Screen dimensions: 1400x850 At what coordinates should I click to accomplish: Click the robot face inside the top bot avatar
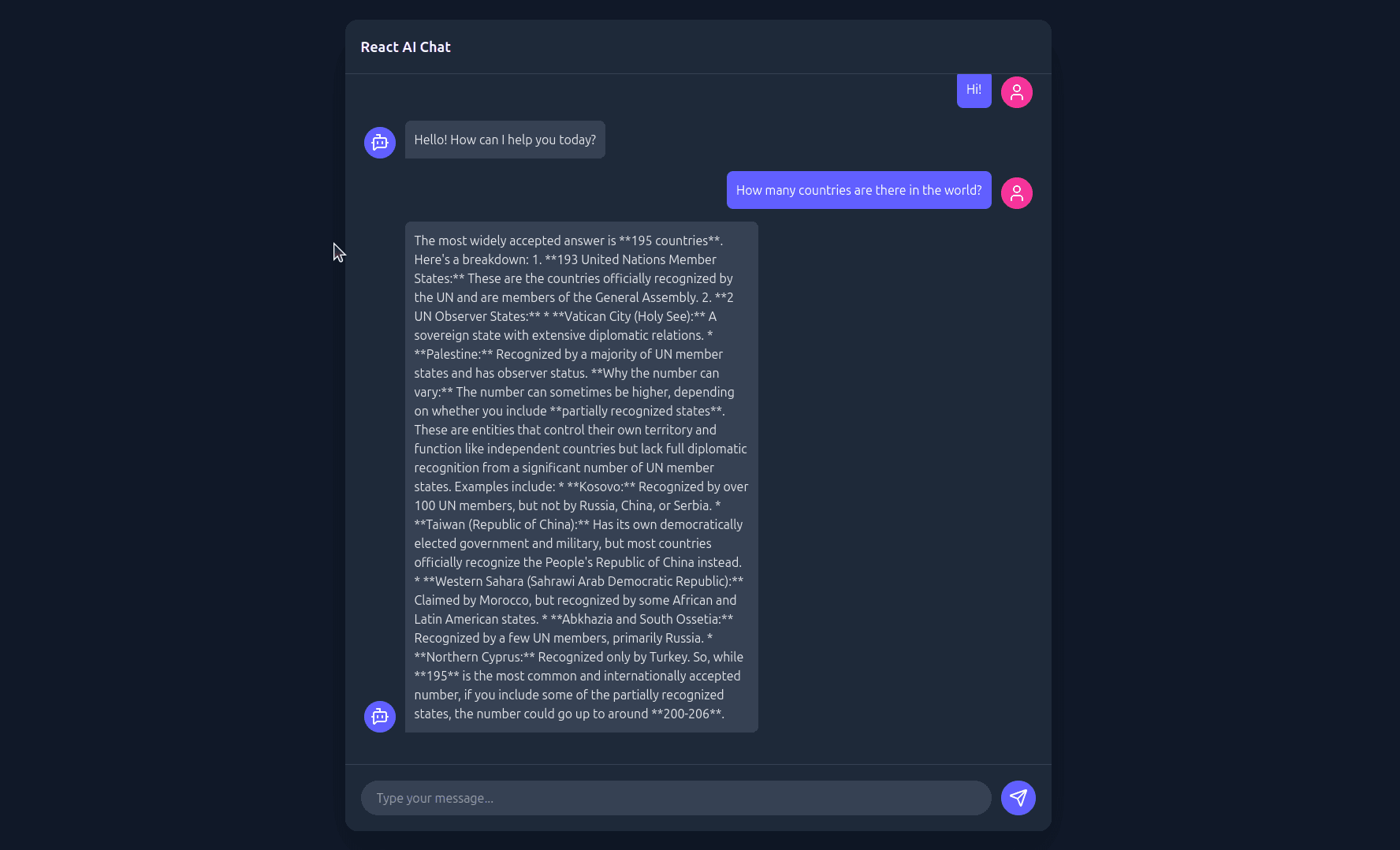[x=379, y=143]
